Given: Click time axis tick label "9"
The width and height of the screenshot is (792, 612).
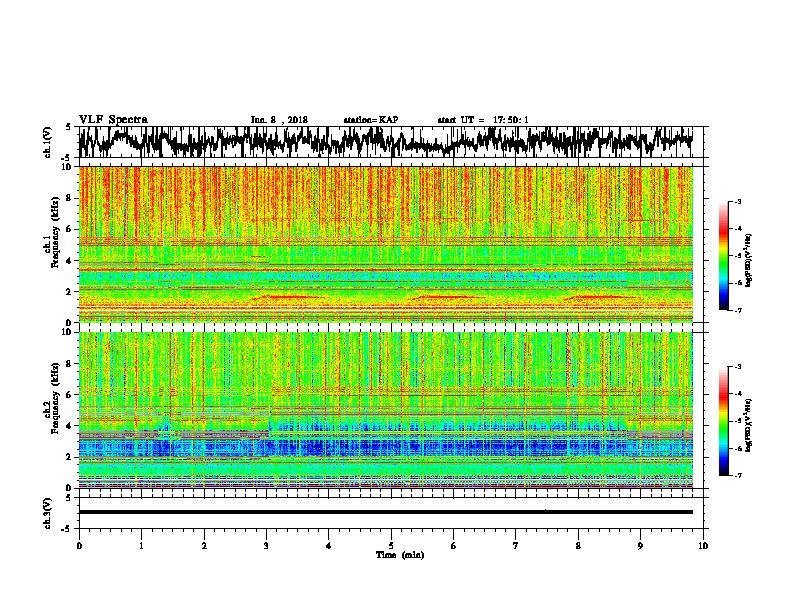Looking at the screenshot, I should point(640,546).
